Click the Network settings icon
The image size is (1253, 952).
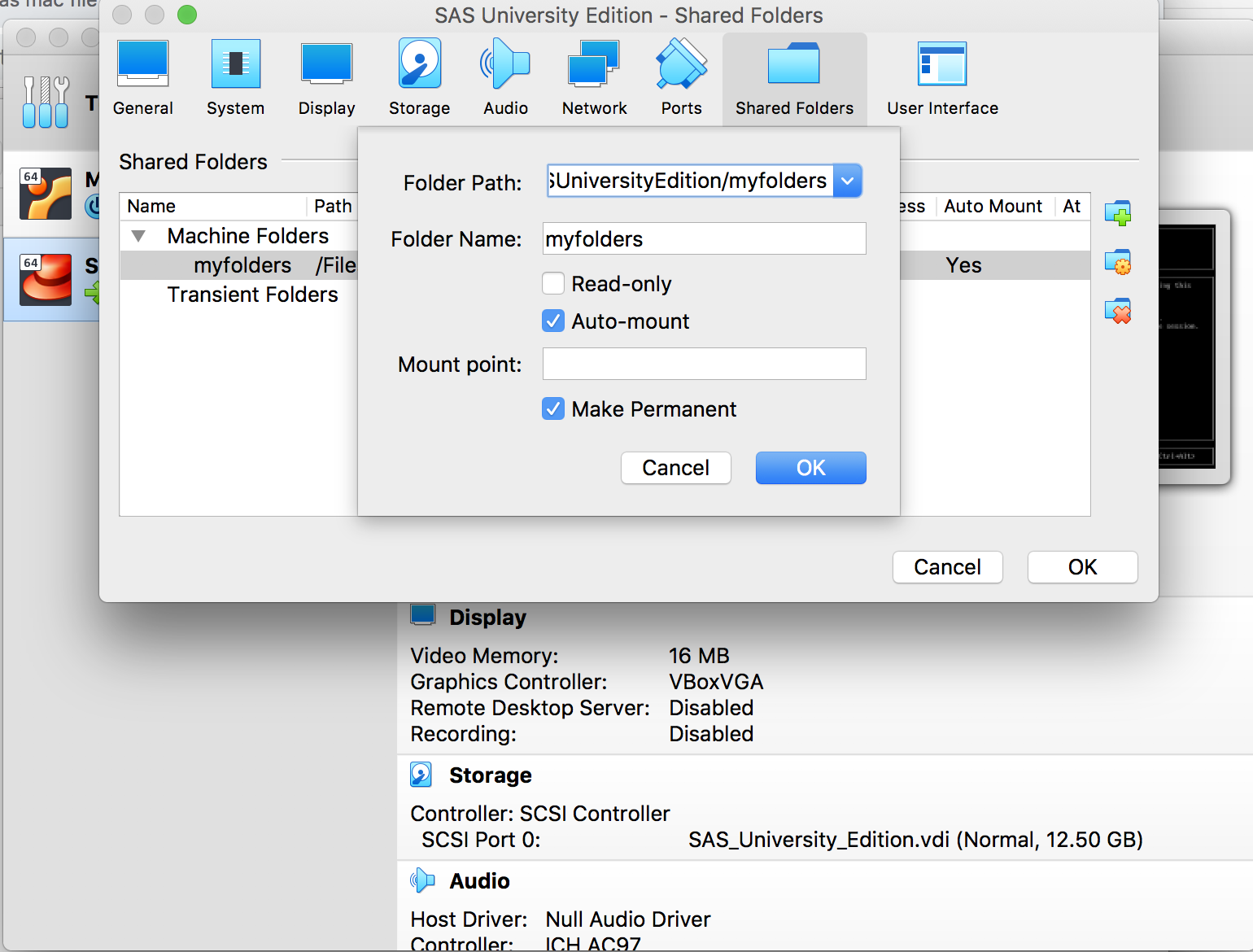click(x=593, y=77)
